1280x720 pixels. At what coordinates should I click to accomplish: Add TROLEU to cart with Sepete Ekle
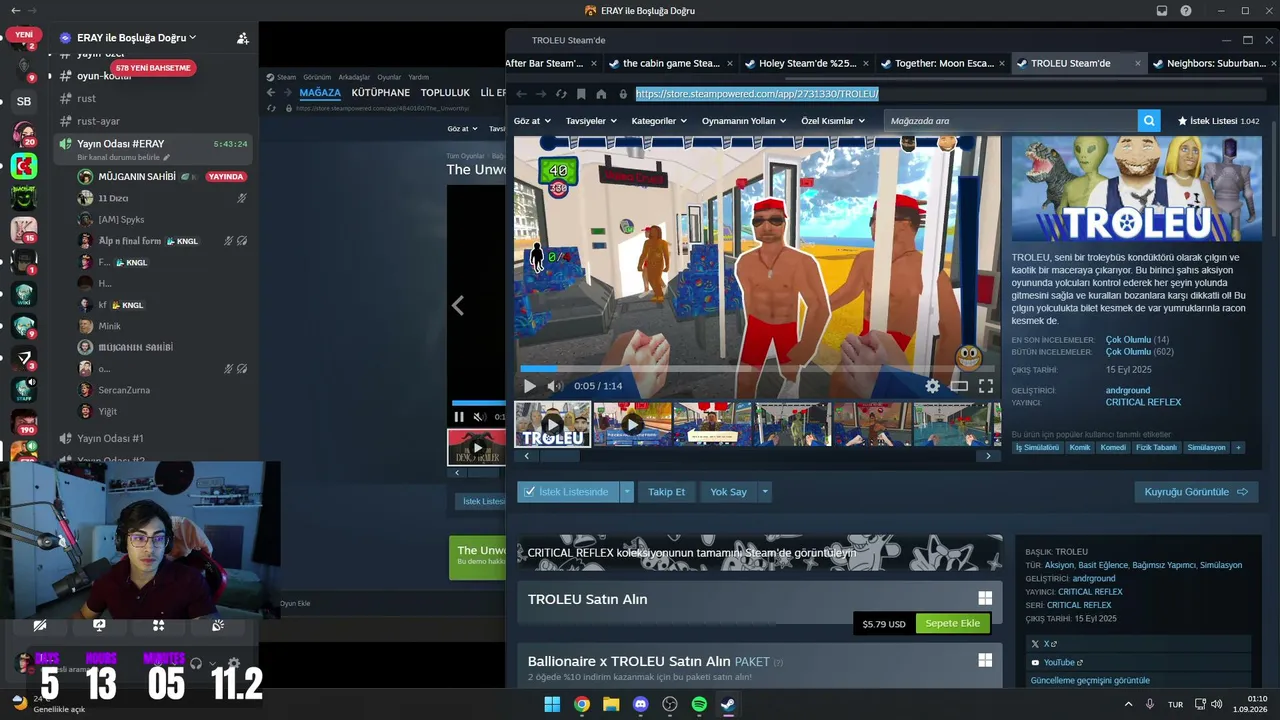point(952,624)
